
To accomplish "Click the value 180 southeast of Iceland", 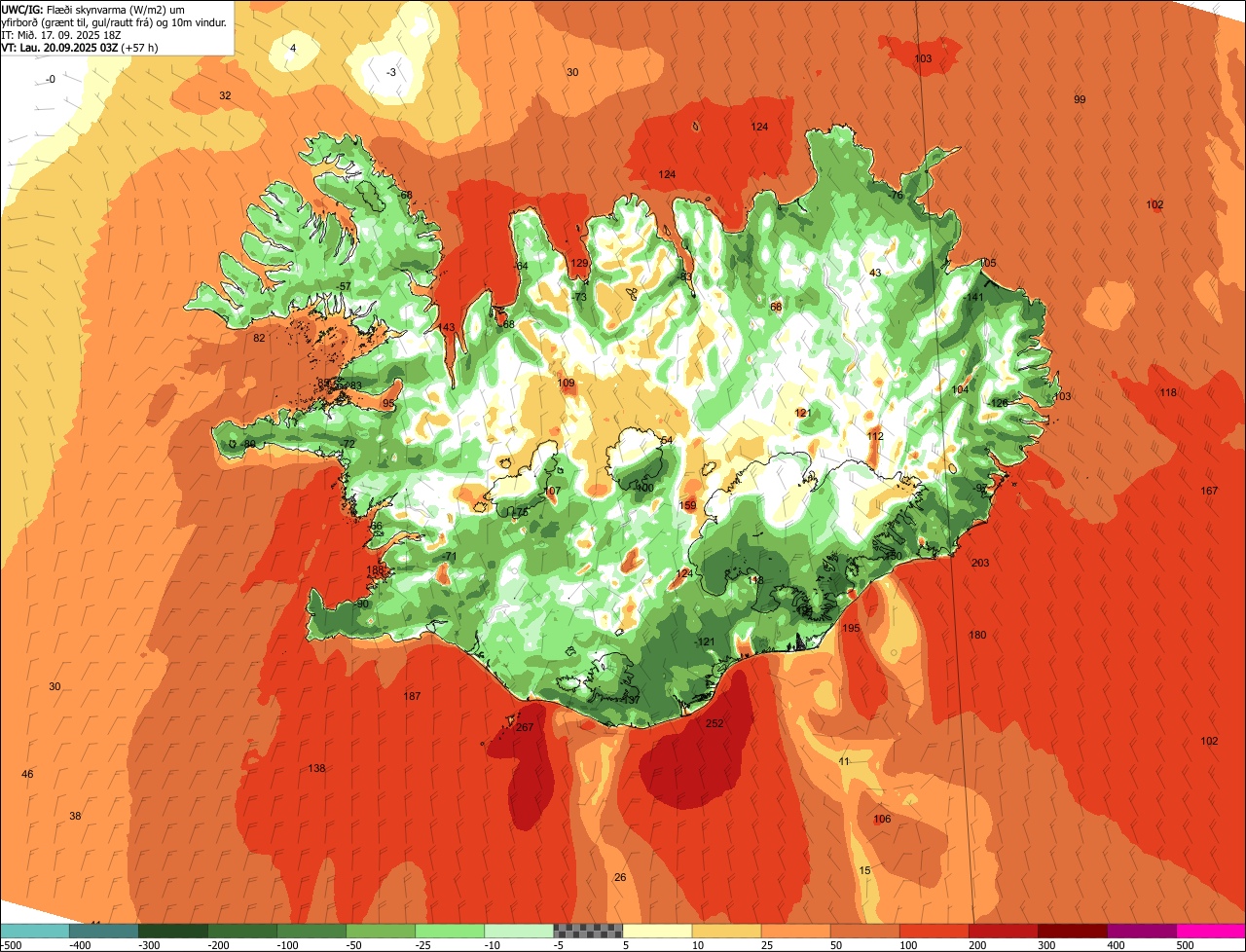I will (x=977, y=636).
